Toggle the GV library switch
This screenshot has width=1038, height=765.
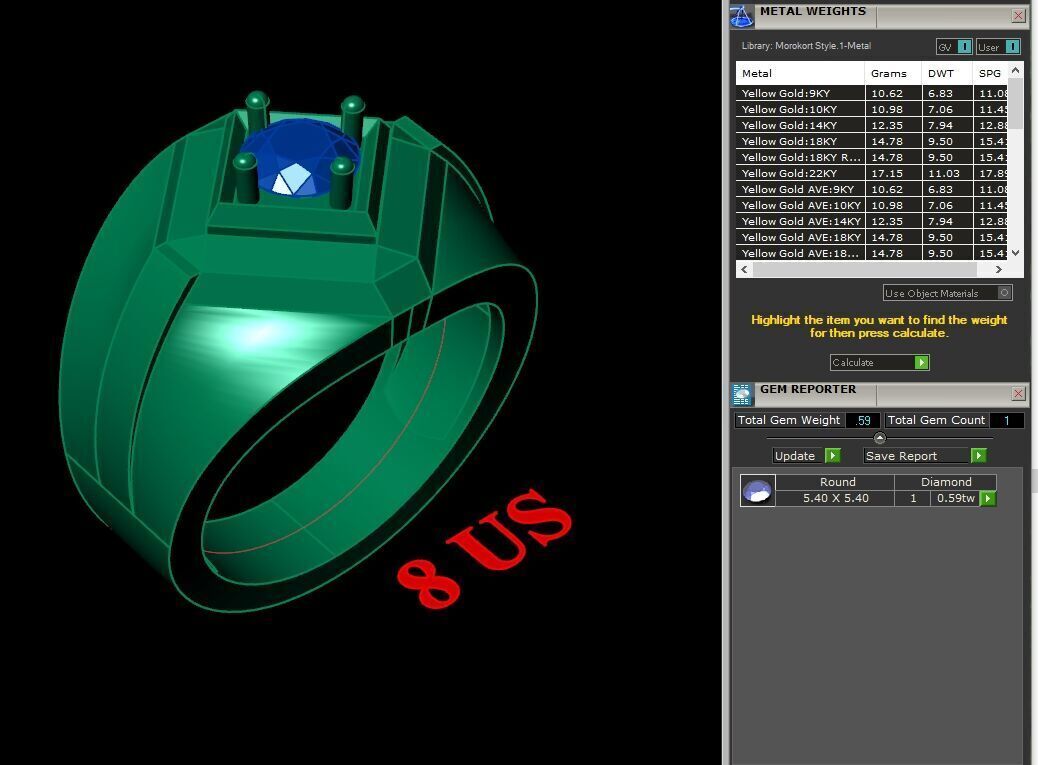click(x=965, y=47)
